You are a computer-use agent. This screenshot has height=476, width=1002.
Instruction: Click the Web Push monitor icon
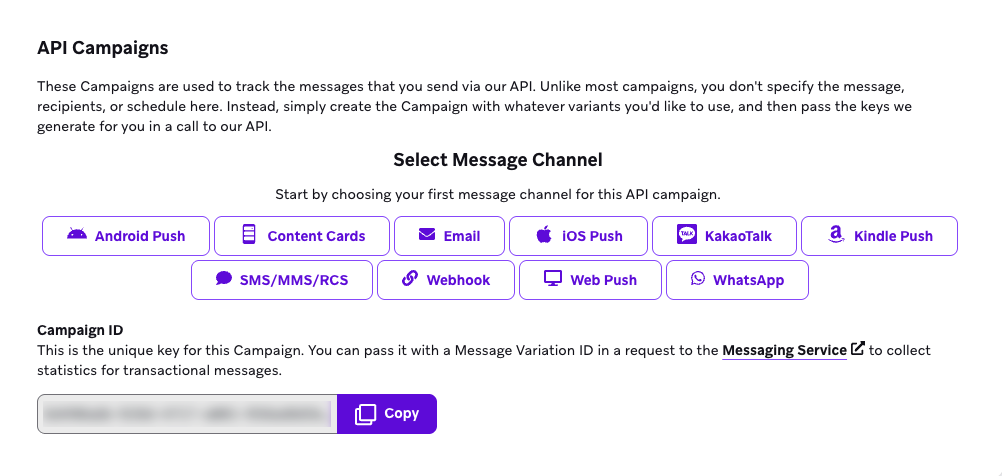[552, 279]
